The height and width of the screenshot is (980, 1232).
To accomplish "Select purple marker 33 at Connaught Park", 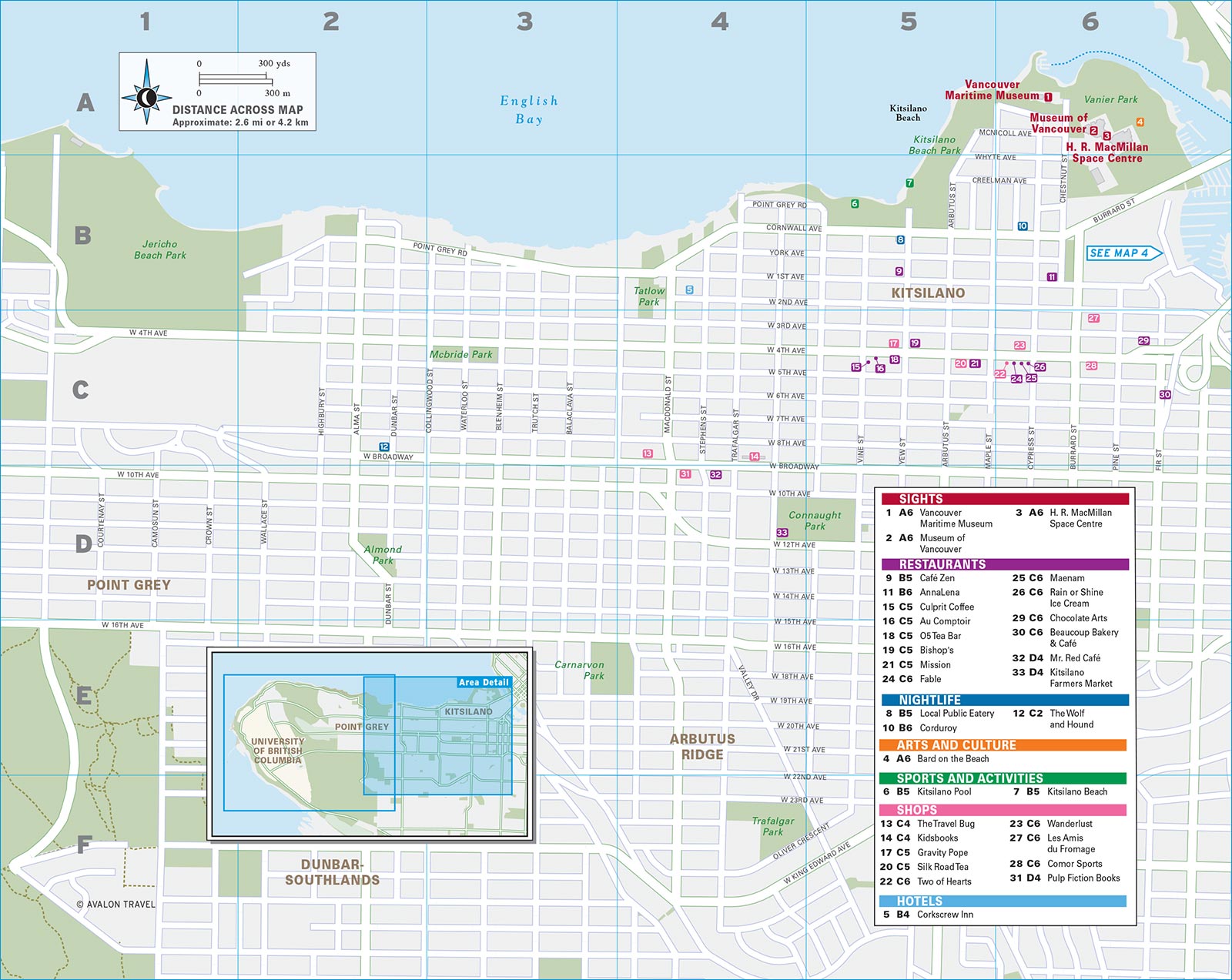I will point(782,532).
